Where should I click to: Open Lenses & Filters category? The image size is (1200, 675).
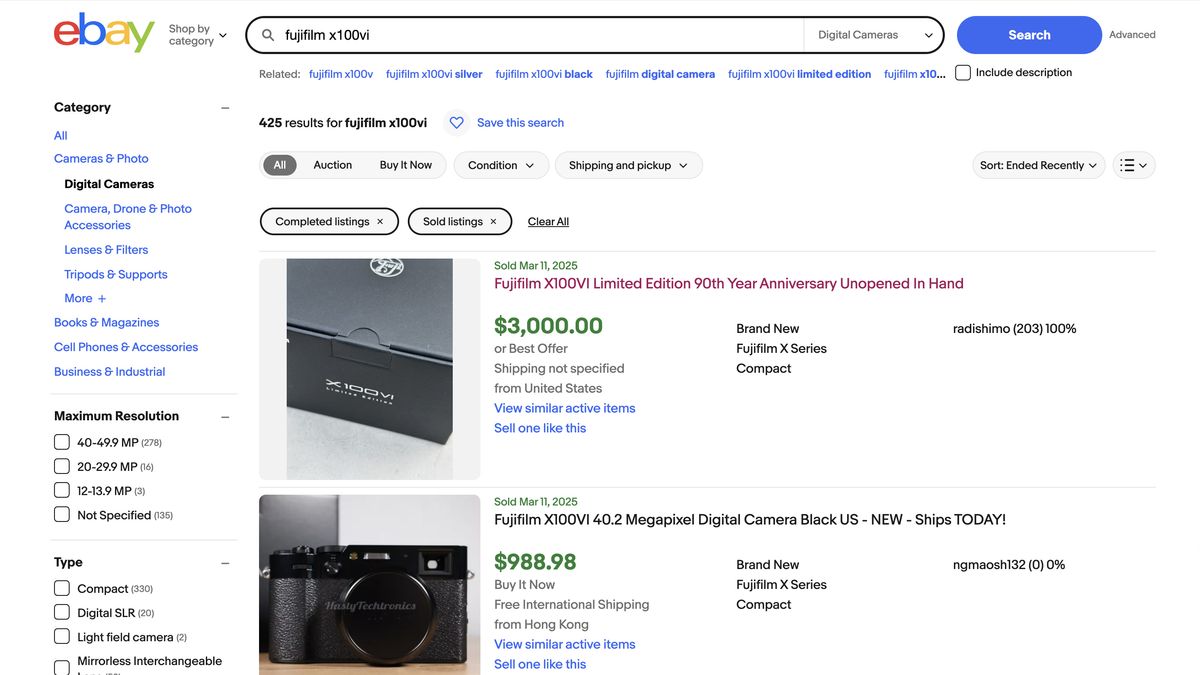point(106,250)
